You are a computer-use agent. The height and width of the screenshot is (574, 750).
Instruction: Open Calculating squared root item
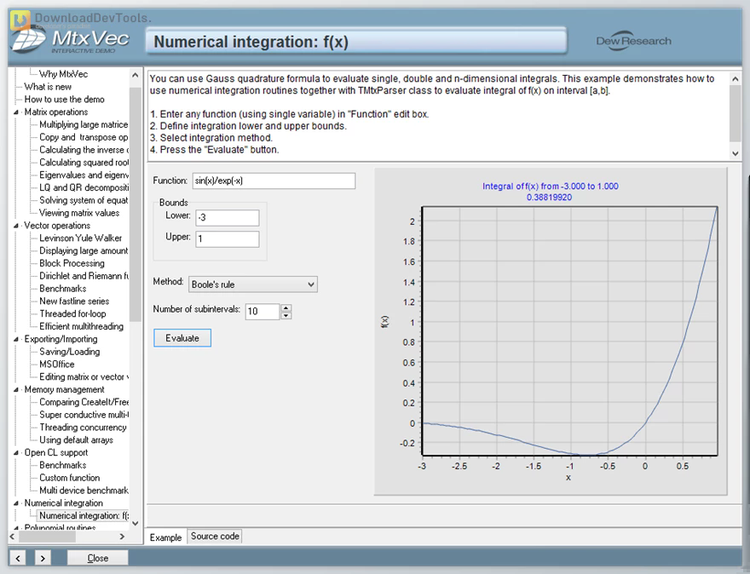[x=84, y=162]
